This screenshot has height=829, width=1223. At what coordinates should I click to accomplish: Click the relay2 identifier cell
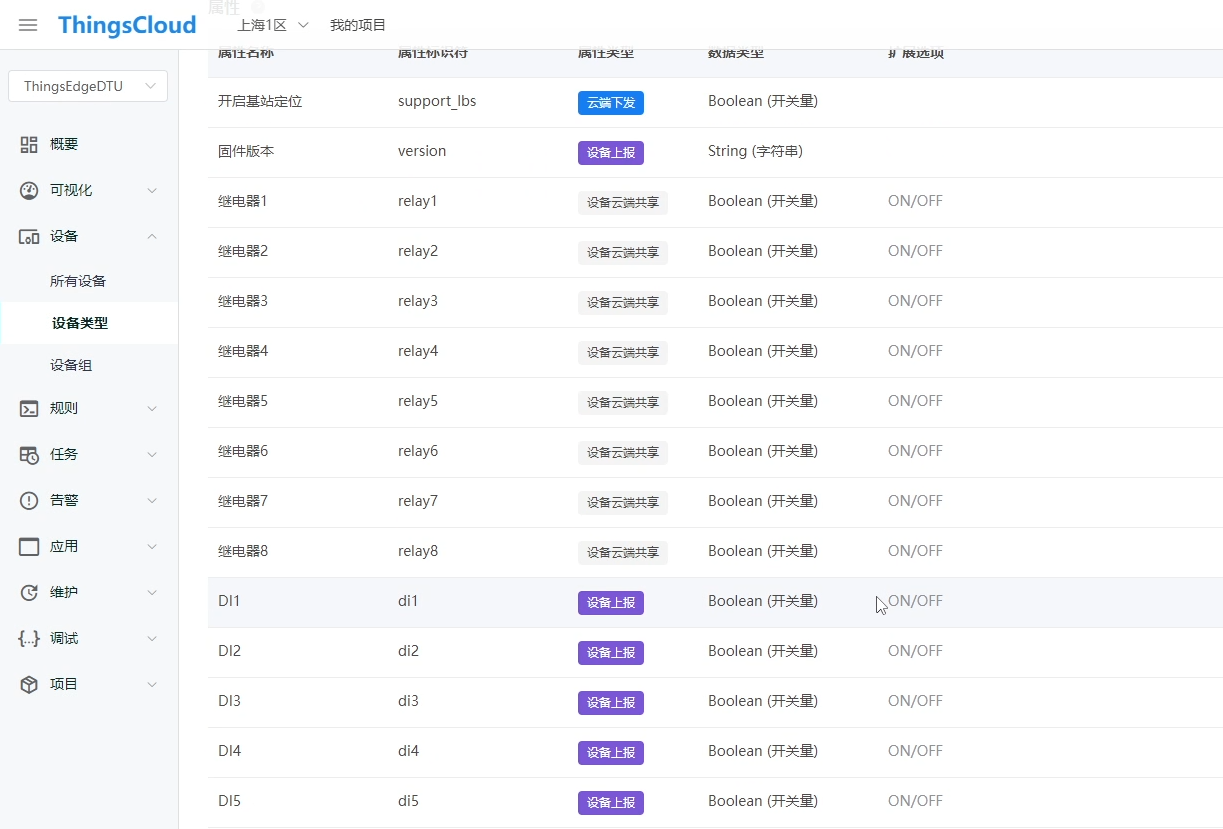(x=418, y=251)
